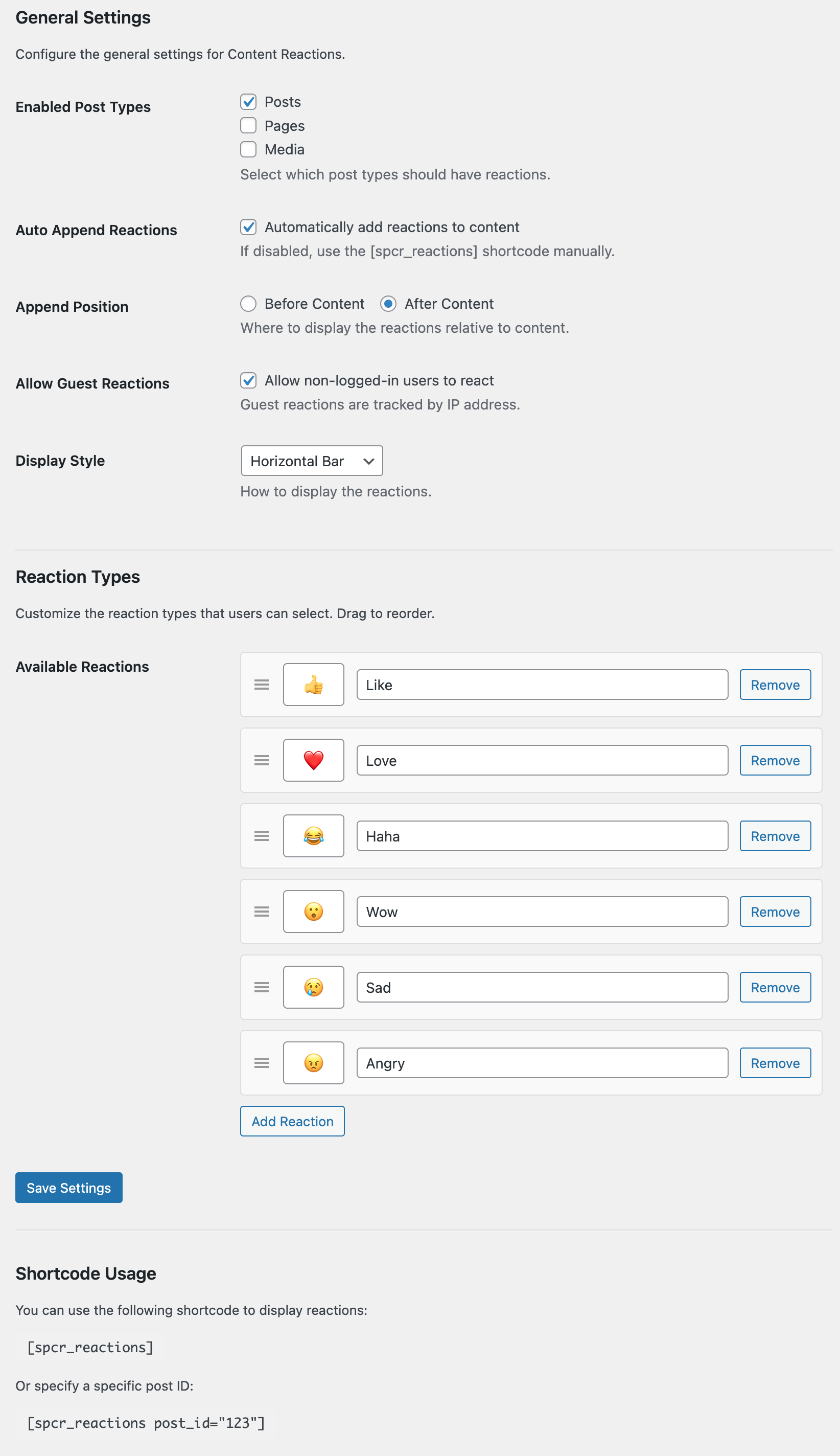Grab the drag handle next to the Like reaction
This screenshot has width=840, height=1456.
(261, 685)
